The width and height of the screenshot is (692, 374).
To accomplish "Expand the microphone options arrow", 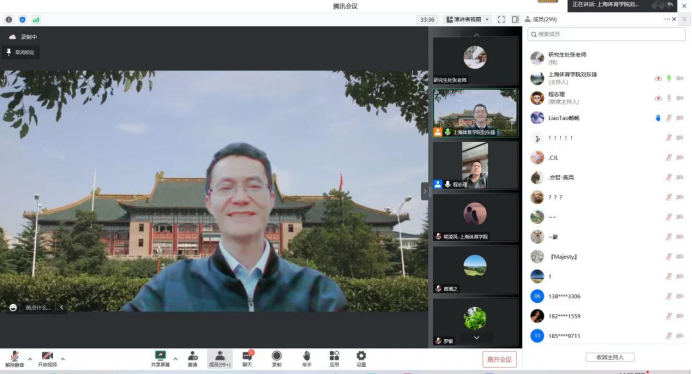I will coord(30,359).
